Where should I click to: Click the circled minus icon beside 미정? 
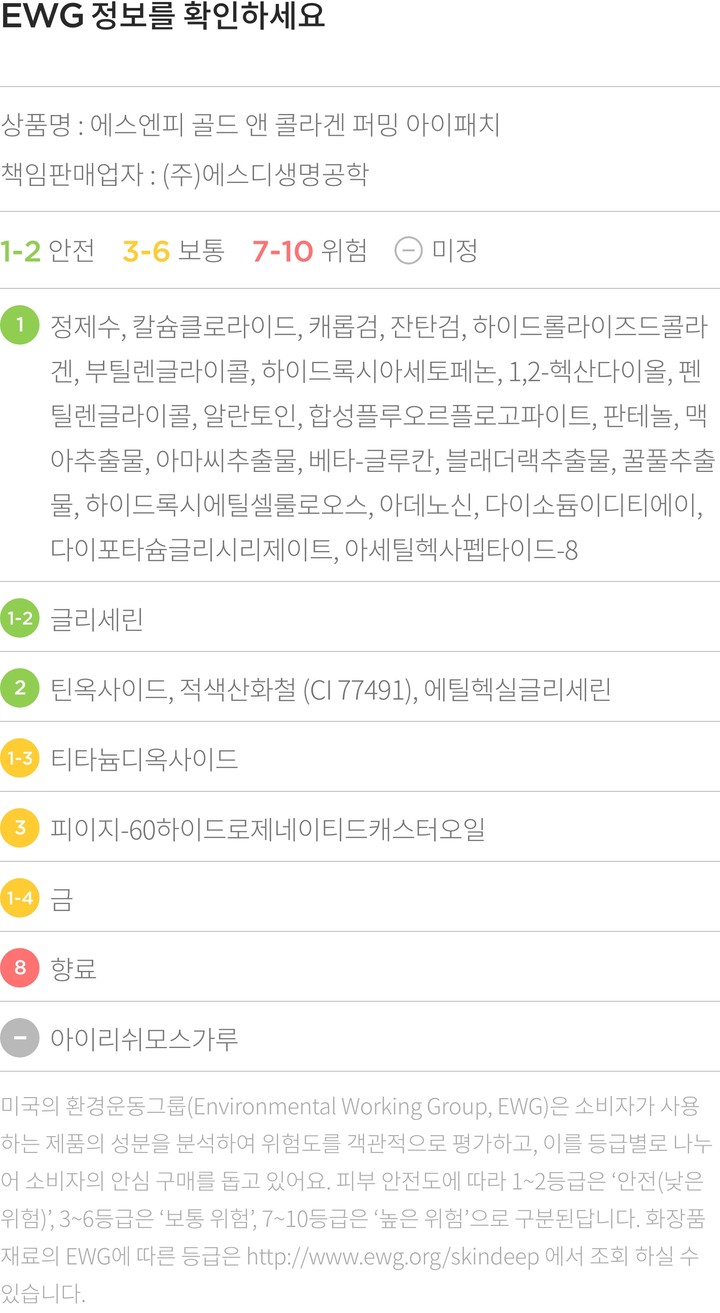pos(408,250)
